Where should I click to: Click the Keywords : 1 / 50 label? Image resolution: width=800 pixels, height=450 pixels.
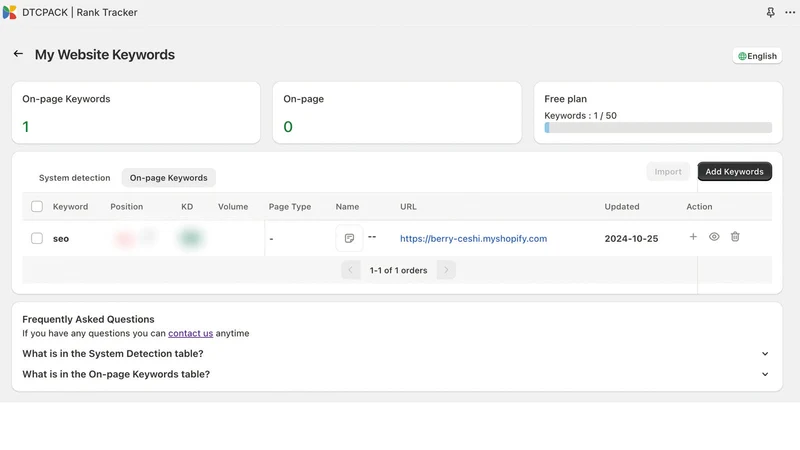tap(580, 116)
